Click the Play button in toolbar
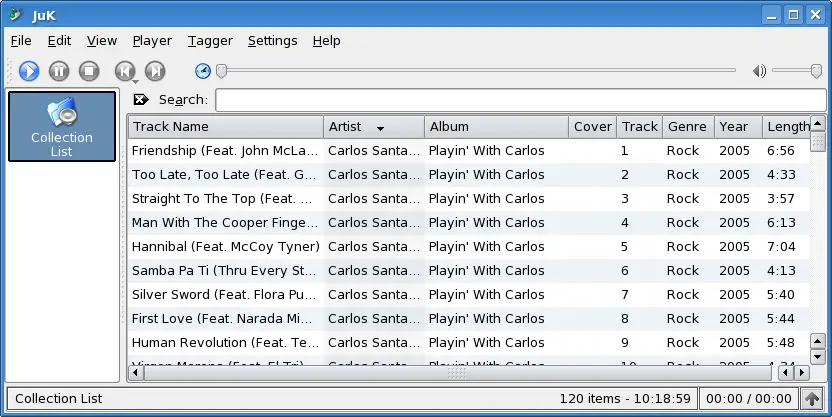This screenshot has width=832, height=417. click(x=28, y=71)
